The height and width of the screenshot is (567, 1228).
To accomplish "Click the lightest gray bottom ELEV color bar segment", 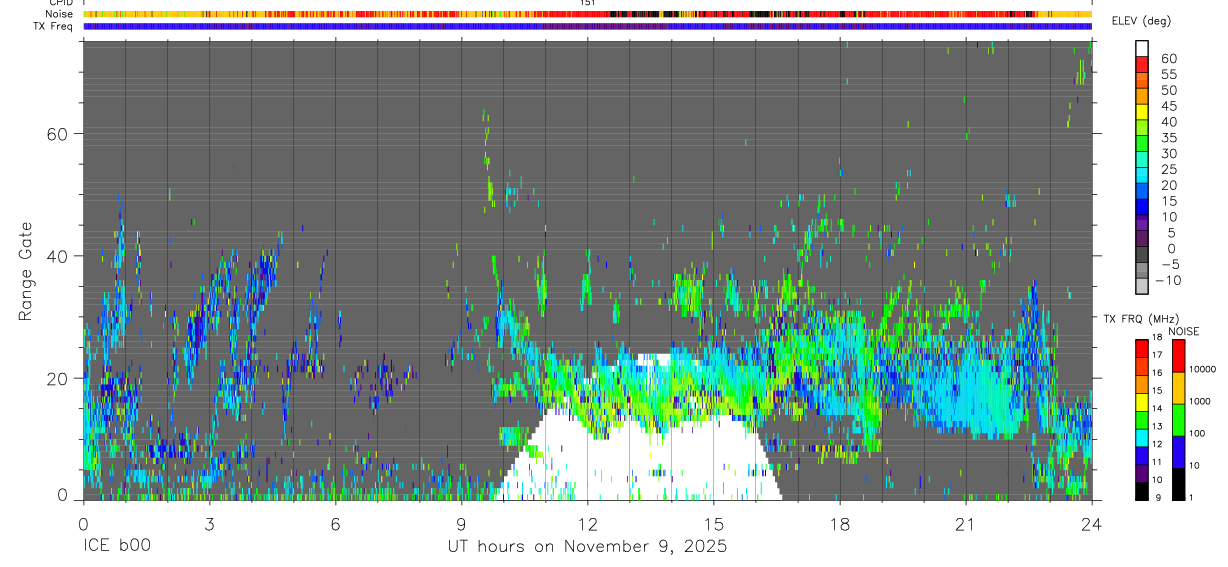I will click(x=1142, y=286).
